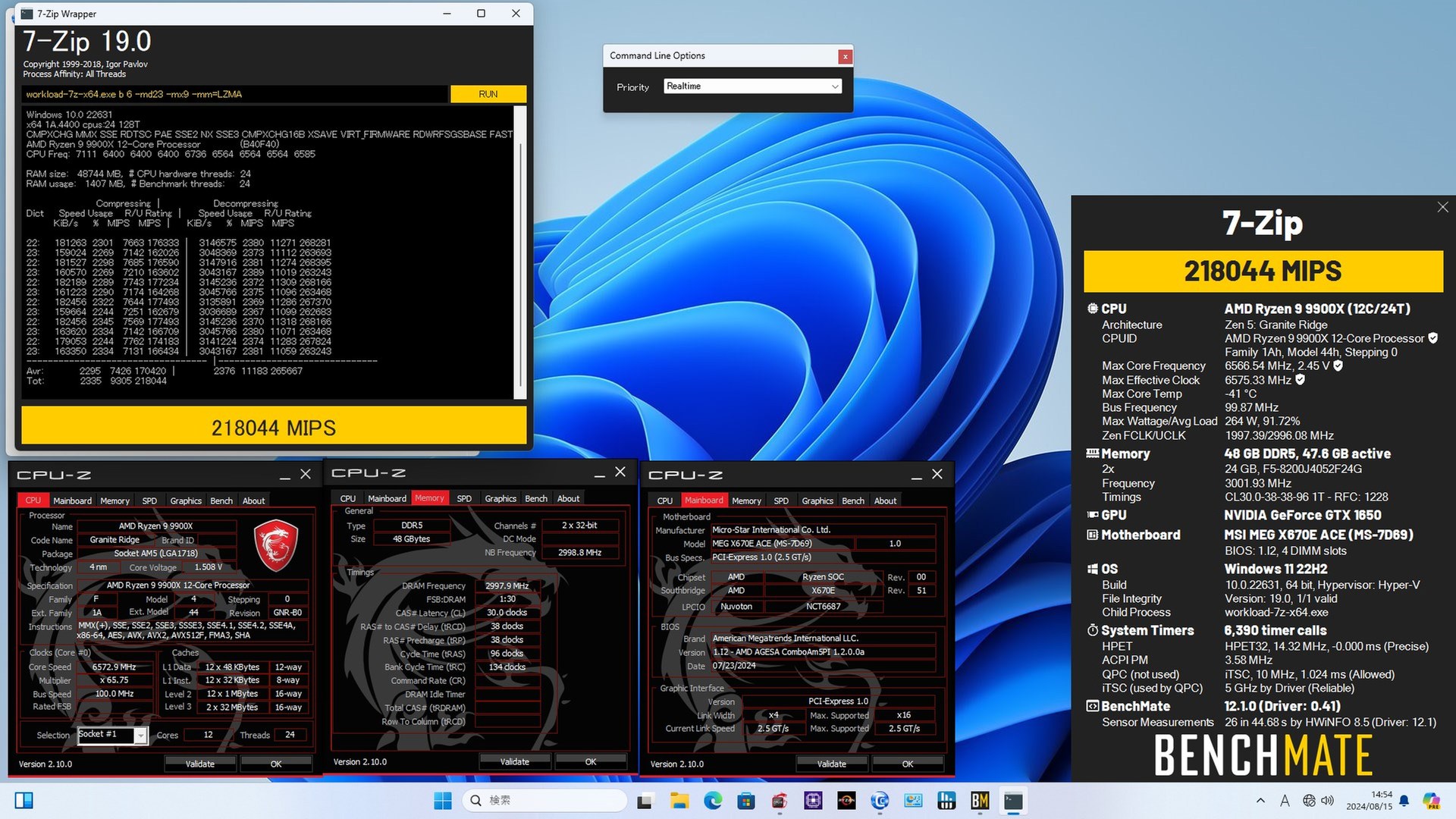Select Graphics tab in right CPU-Z window
This screenshot has width=1456, height=819.
point(817,500)
